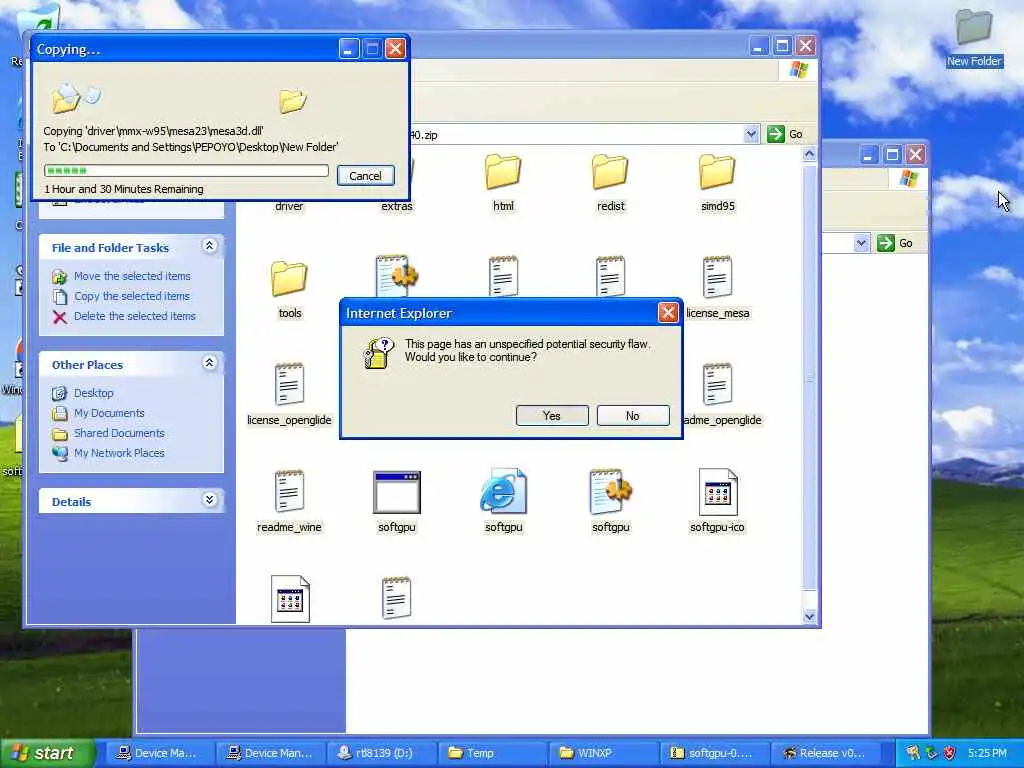
Task: Select the softgpu application window icon
Action: click(396, 492)
